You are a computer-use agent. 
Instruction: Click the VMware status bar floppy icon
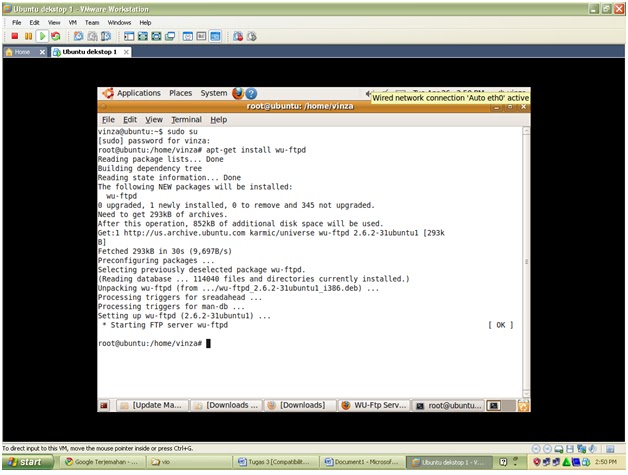point(570,449)
